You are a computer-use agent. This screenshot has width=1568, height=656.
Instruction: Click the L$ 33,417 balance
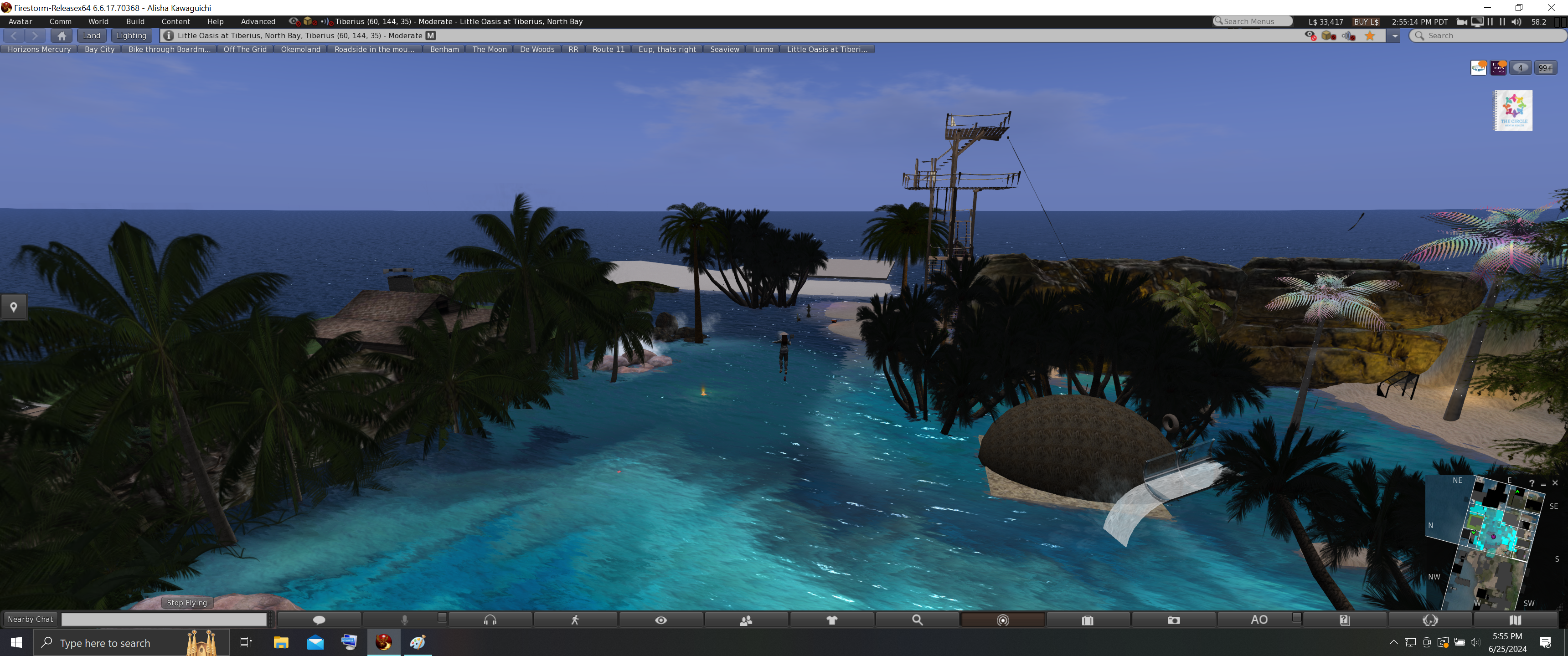(1325, 21)
